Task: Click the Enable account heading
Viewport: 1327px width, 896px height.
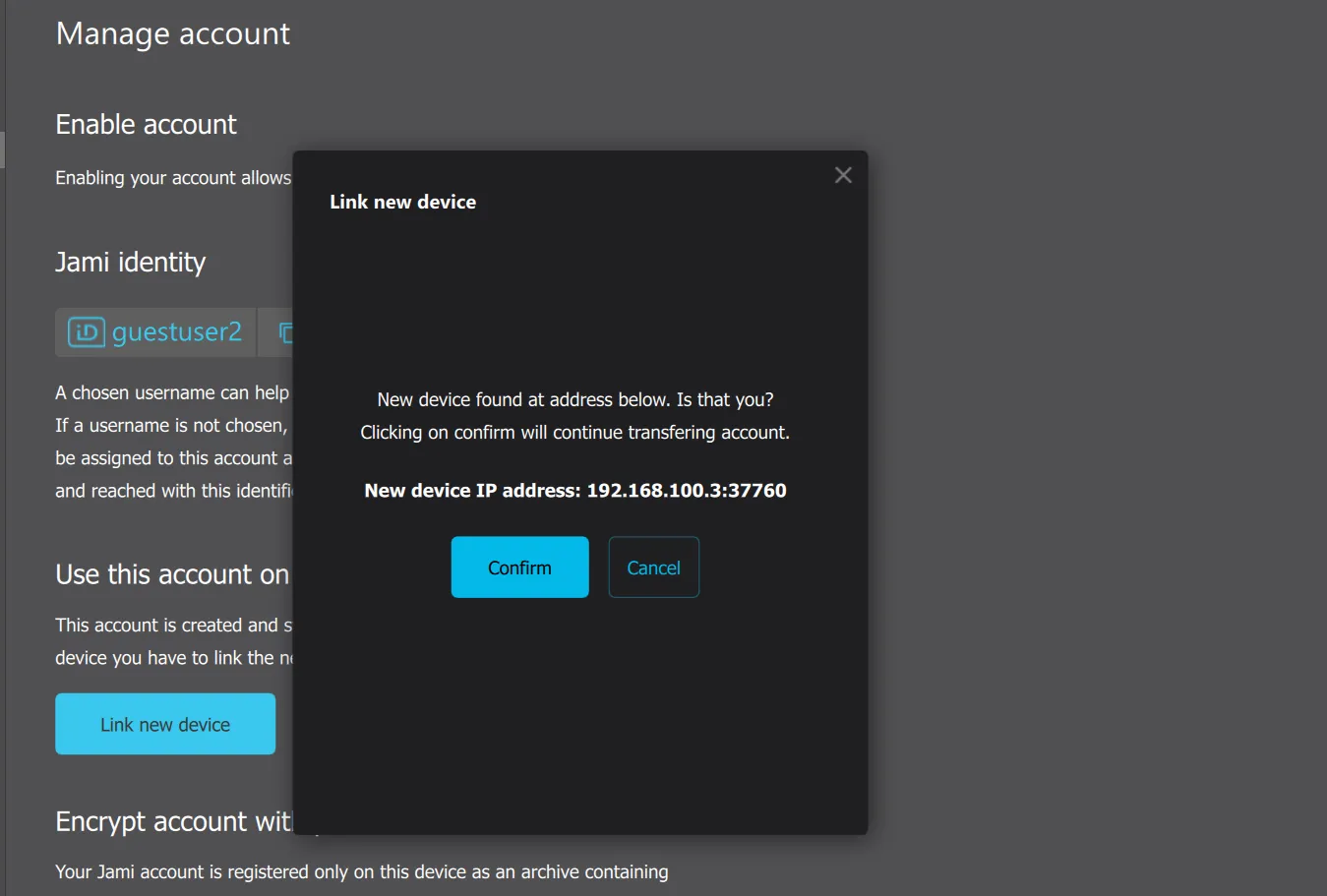Action: pyautogui.click(x=146, y=125)
